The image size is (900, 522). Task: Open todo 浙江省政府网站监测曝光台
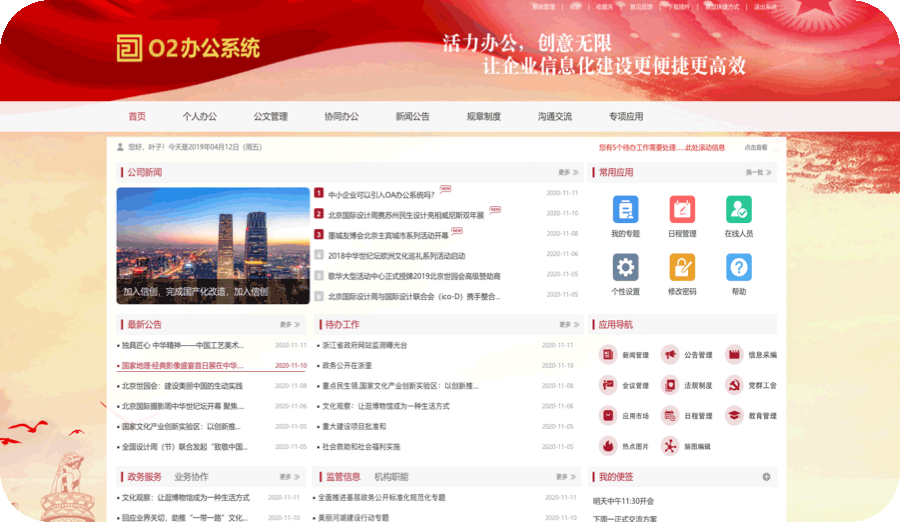(364, 345)
